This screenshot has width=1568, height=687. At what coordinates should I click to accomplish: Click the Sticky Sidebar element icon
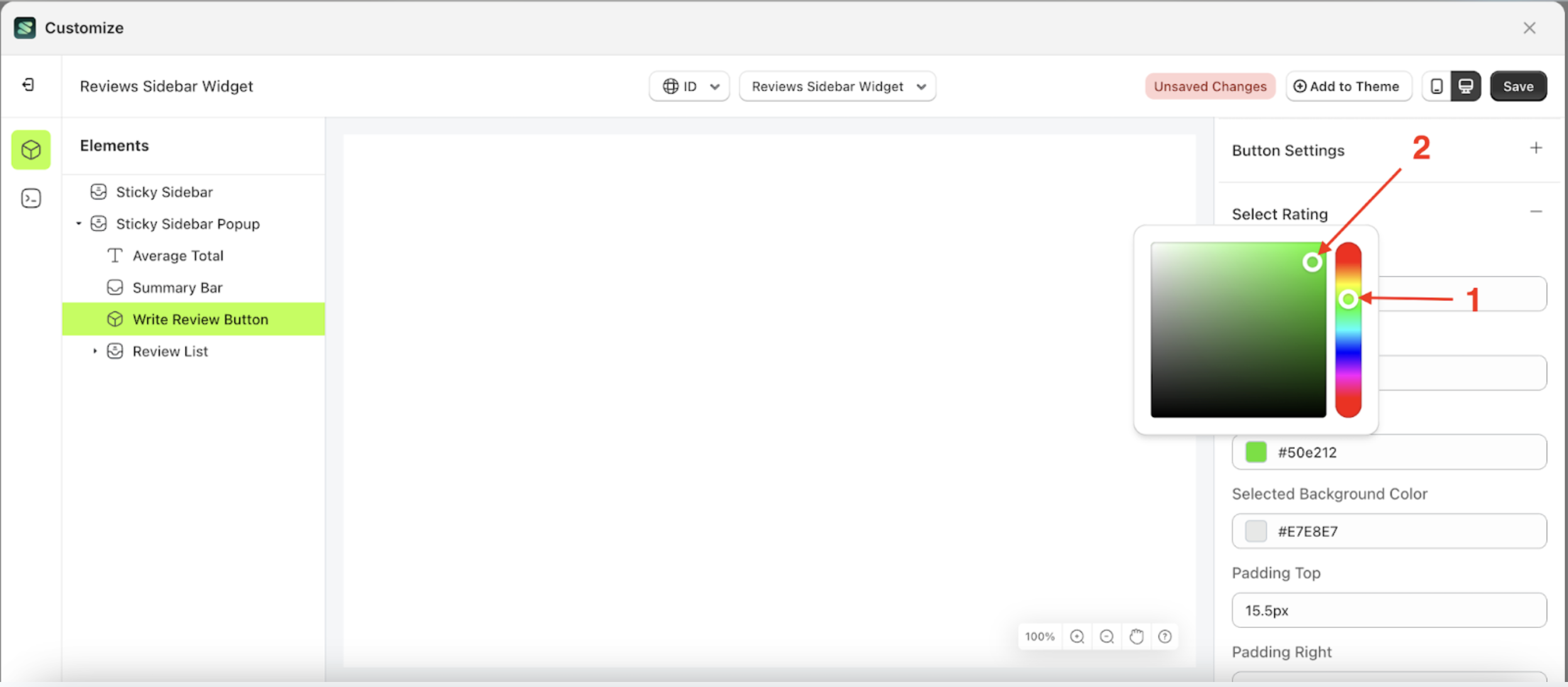click(x=99, y=192)
